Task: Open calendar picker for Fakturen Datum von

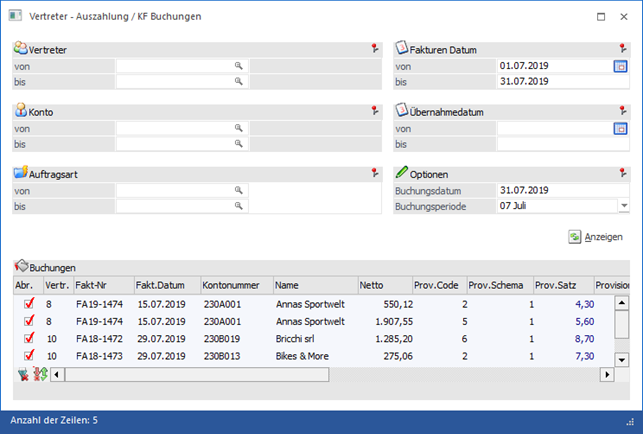Action: coord(620,66)
